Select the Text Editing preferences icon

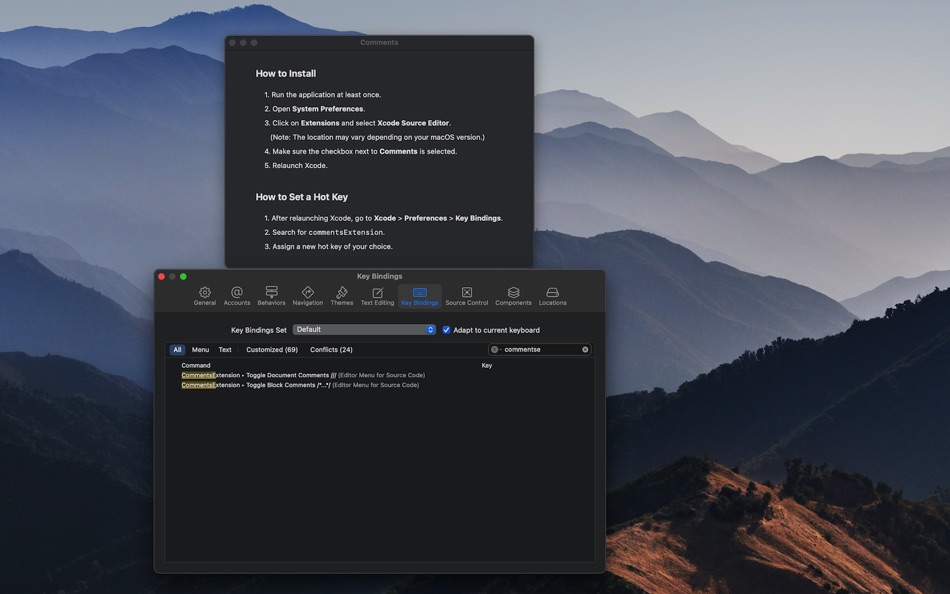point(377,293)
